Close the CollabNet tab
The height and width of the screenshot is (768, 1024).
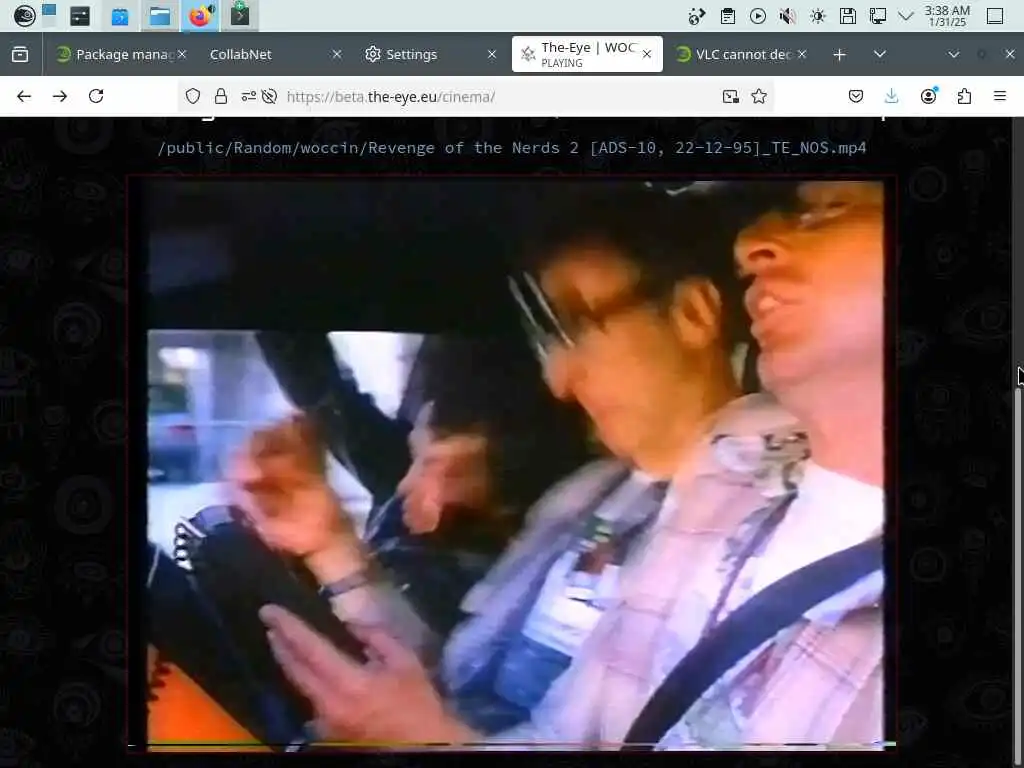point(337,54)
